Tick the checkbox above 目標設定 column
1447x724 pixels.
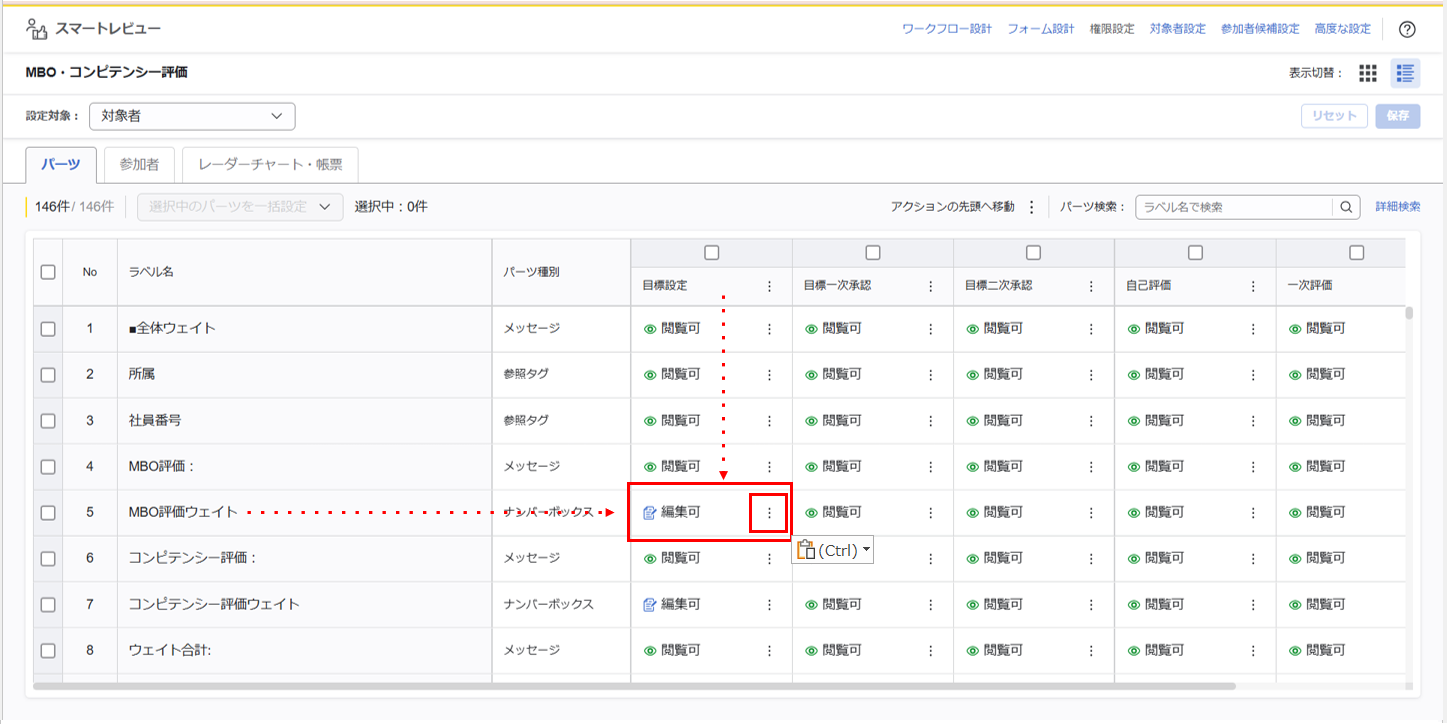coord(712,253)
